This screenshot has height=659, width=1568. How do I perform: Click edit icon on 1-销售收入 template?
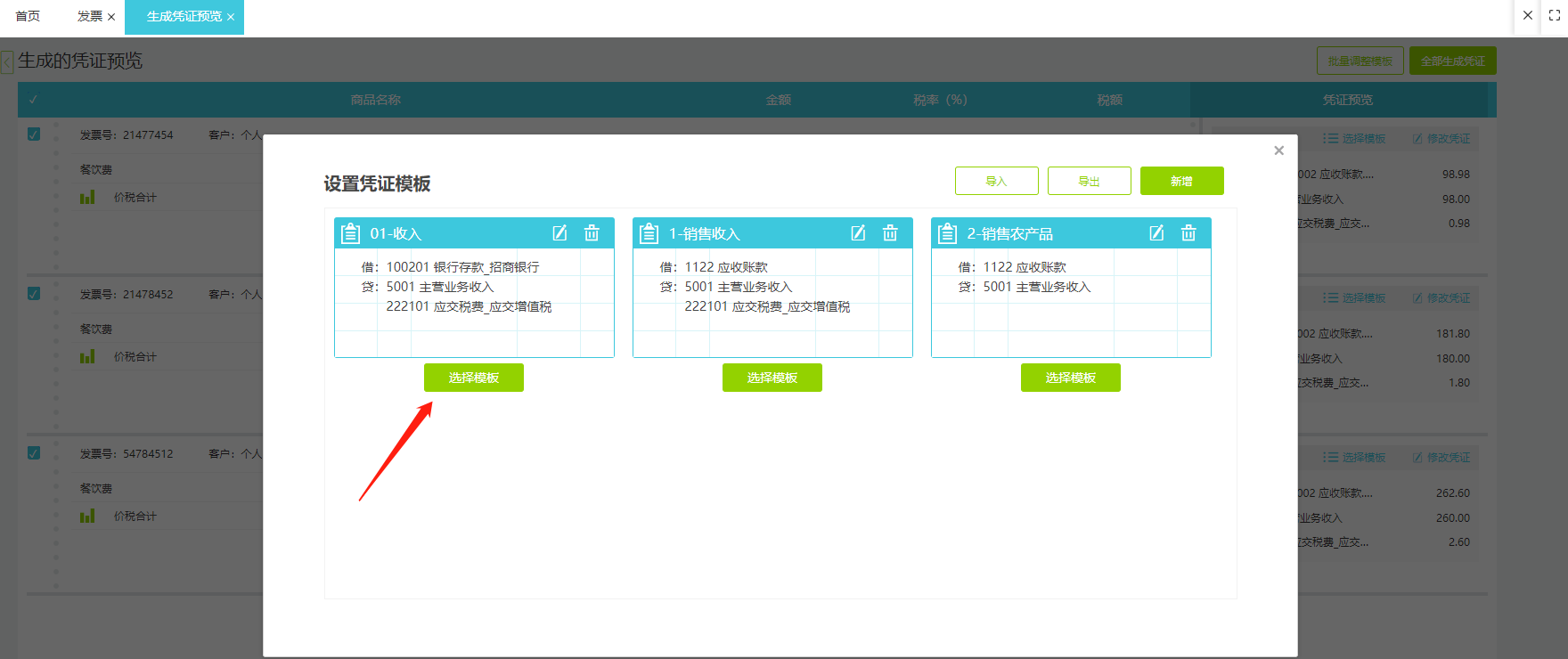coord(858,233)
